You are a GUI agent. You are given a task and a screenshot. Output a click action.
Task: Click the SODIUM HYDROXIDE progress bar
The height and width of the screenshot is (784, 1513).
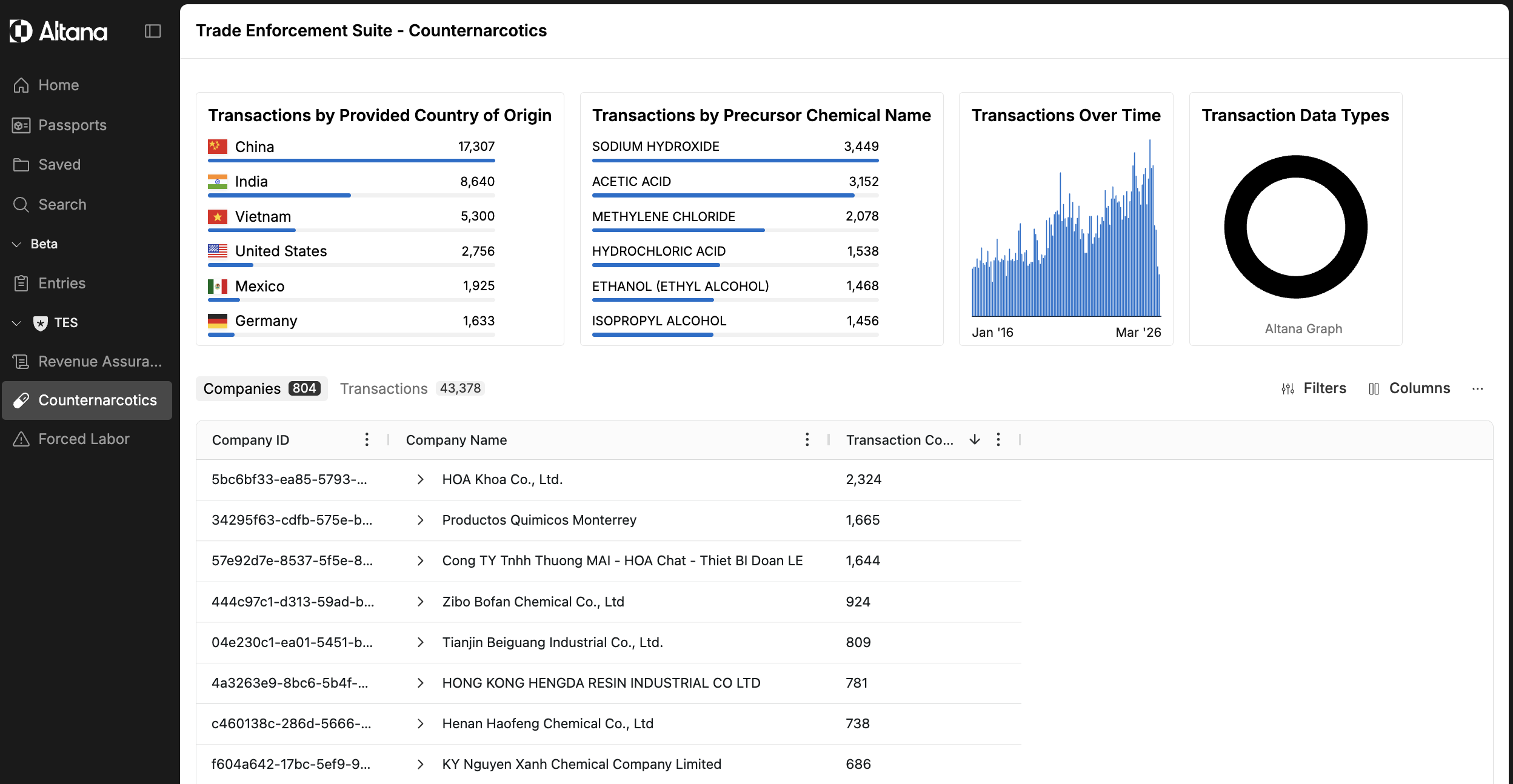pyautogui.click(x=735, y=161)
